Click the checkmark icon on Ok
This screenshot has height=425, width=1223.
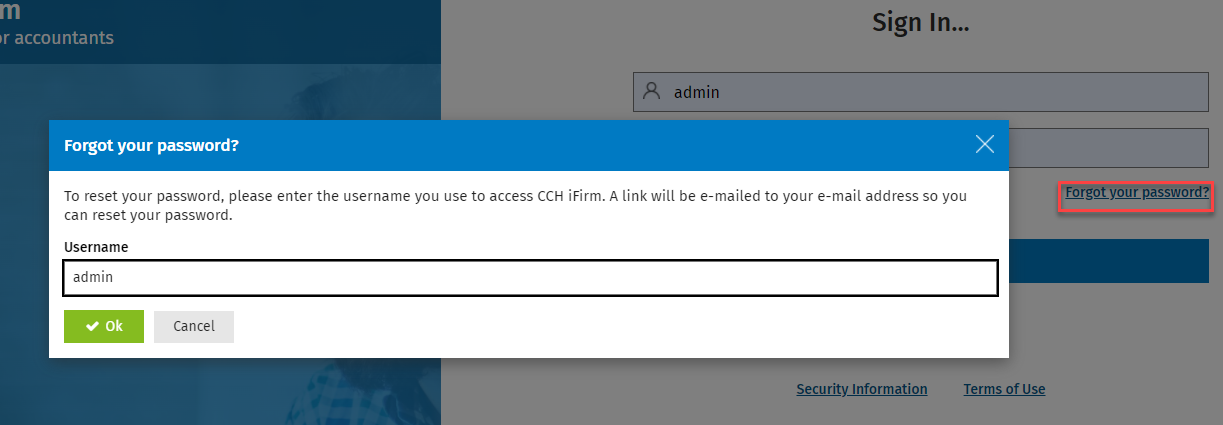(x=92, y=326)
